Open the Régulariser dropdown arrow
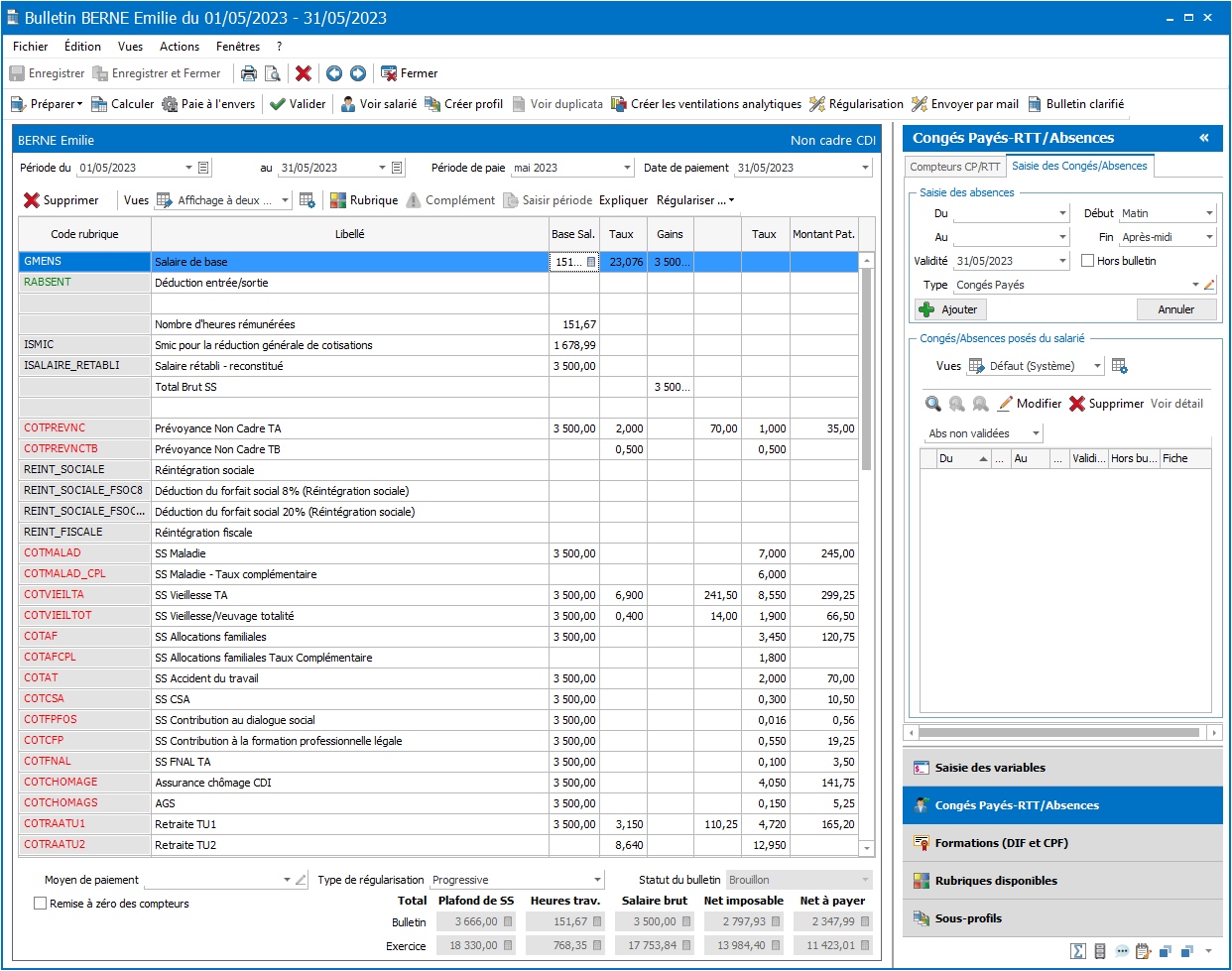This screenshot has width=1232, height=971. click(x=732, y=200)
